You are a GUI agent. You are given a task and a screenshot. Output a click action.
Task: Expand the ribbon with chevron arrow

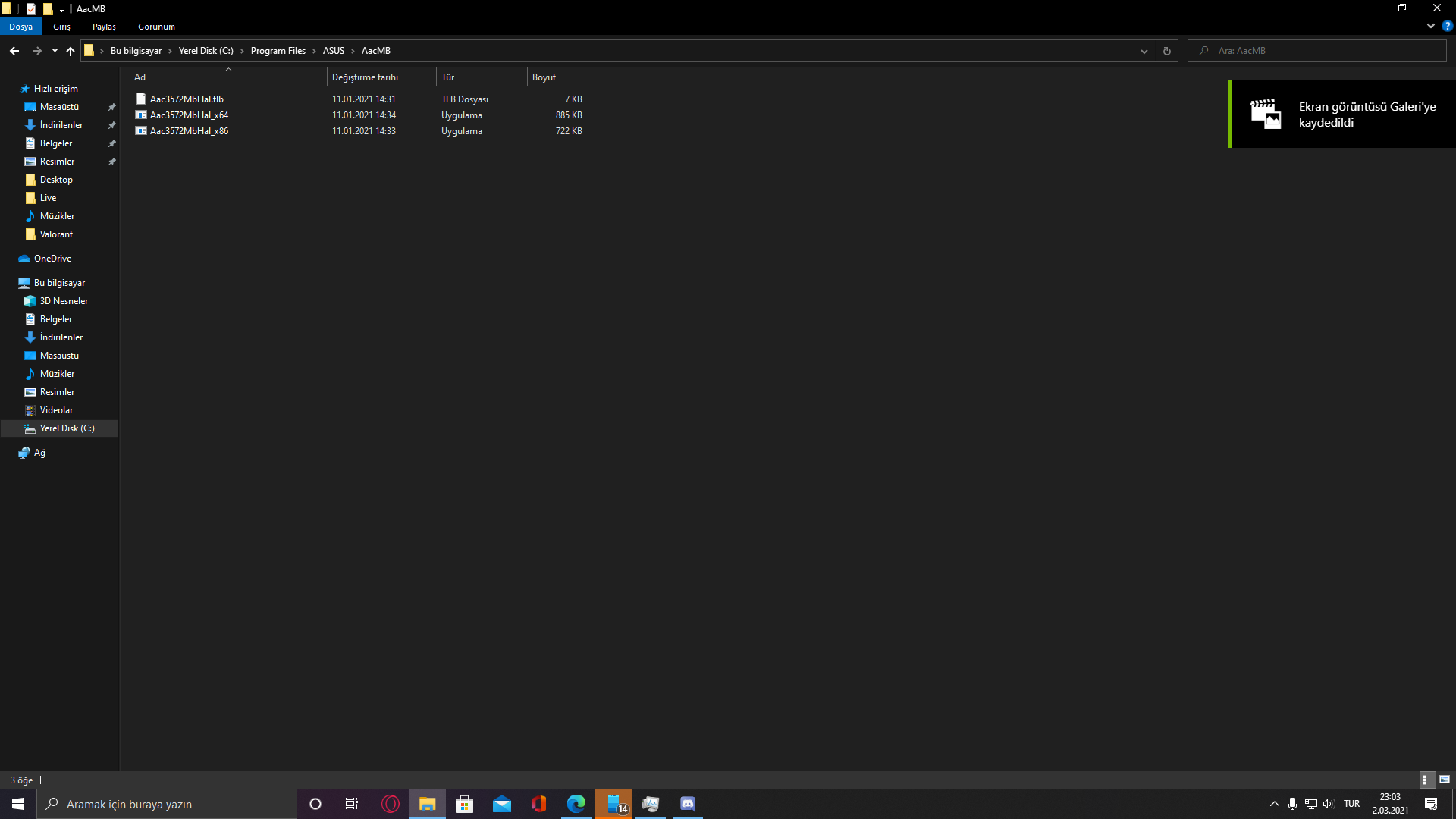[x=1430, y=26]
